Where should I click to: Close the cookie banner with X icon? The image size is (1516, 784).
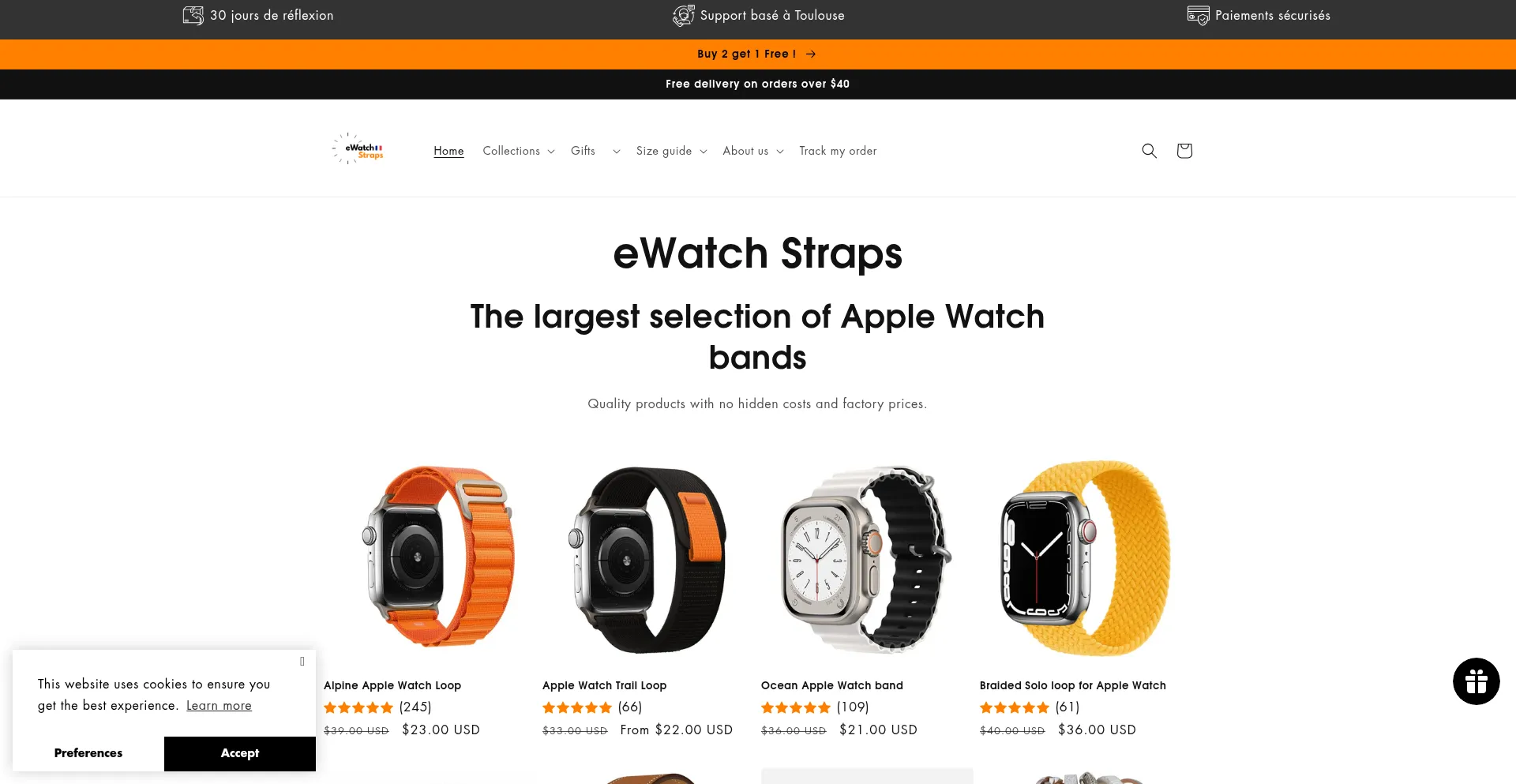pyautogui.click(x=302, y=662)
